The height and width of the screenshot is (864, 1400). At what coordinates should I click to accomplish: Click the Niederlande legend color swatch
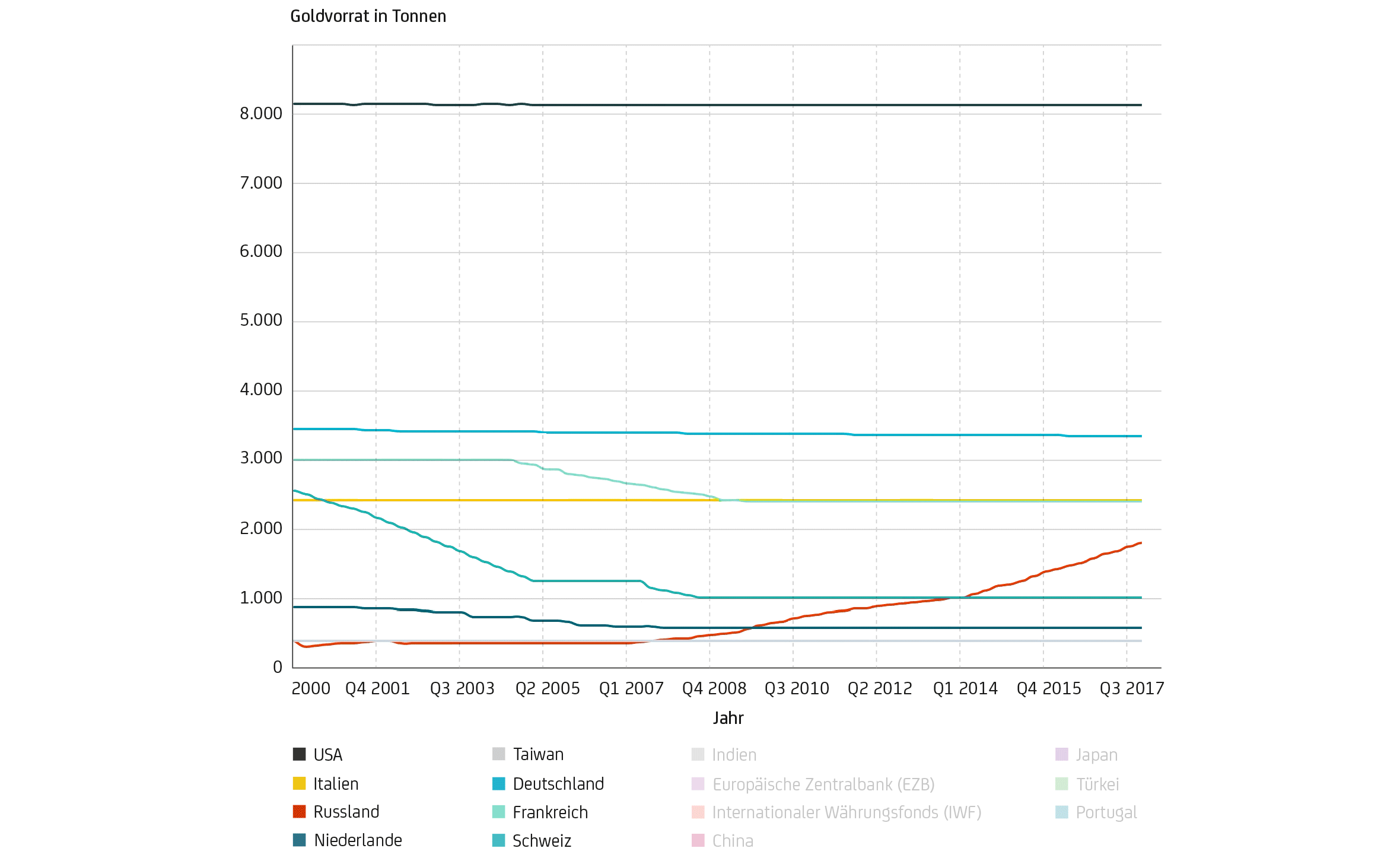coord(300,840)
